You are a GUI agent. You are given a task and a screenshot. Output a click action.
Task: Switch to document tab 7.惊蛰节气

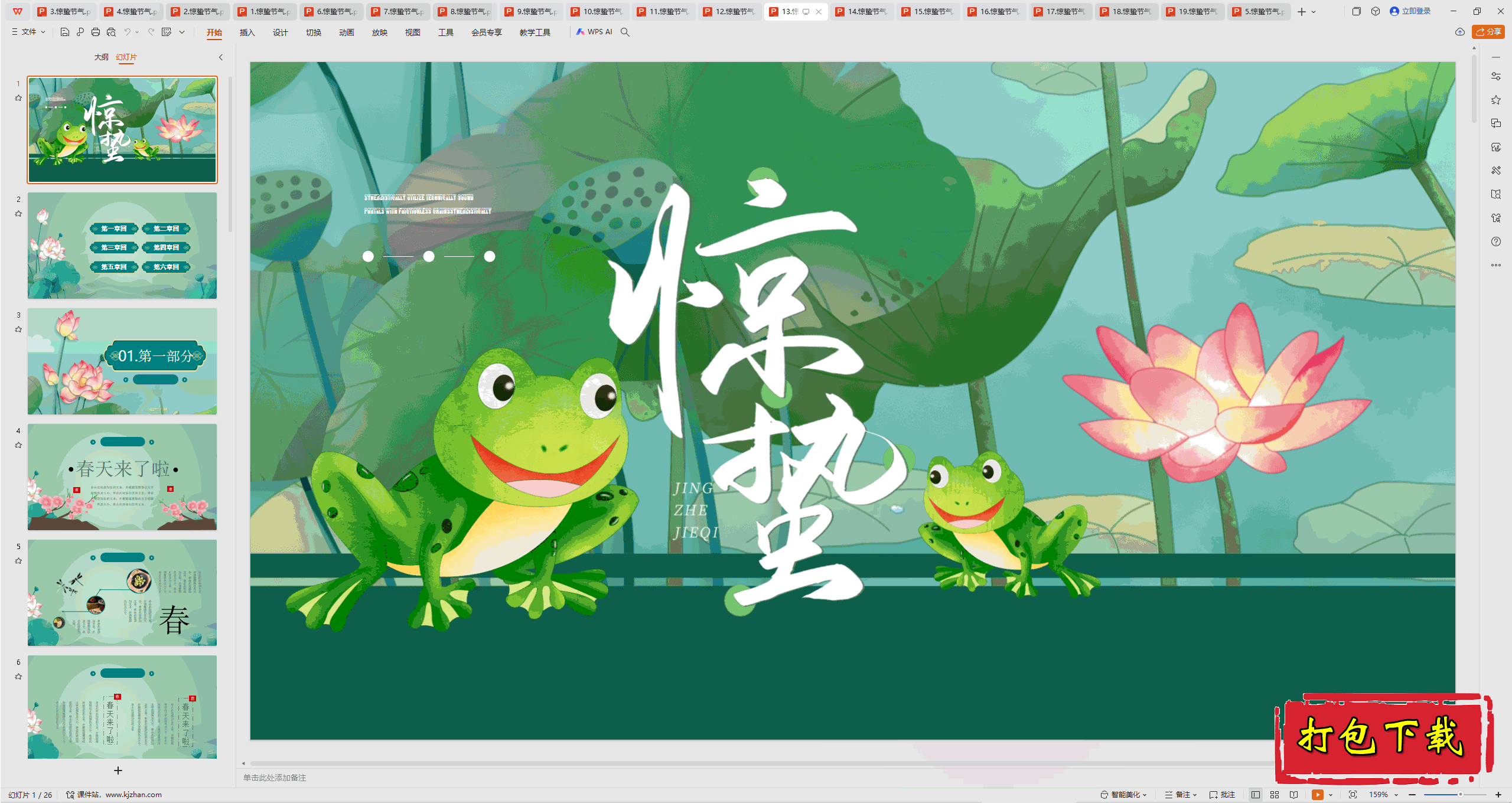point(398,11)
